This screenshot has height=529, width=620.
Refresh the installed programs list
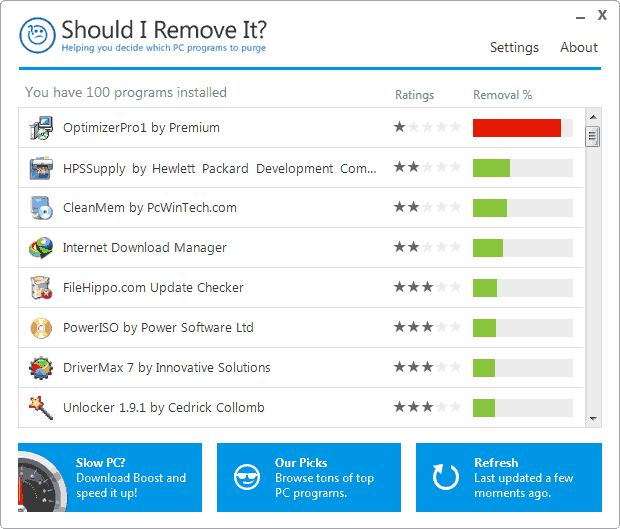pyautogui.click(x=509, y=478)
